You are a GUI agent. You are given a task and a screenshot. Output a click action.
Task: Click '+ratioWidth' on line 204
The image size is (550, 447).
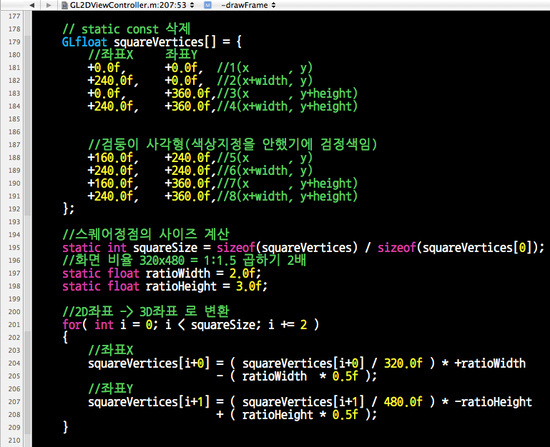(490, 363)
